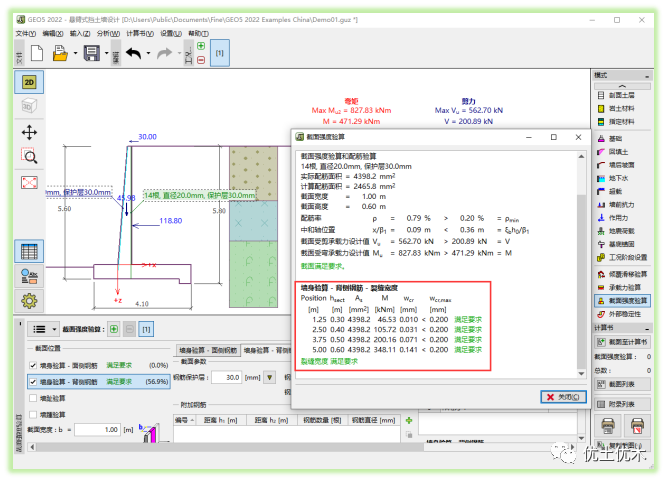Screen dimensions: 668x483
Task: Close the dialog with the 关闭 button
Action: coord(563,397)
